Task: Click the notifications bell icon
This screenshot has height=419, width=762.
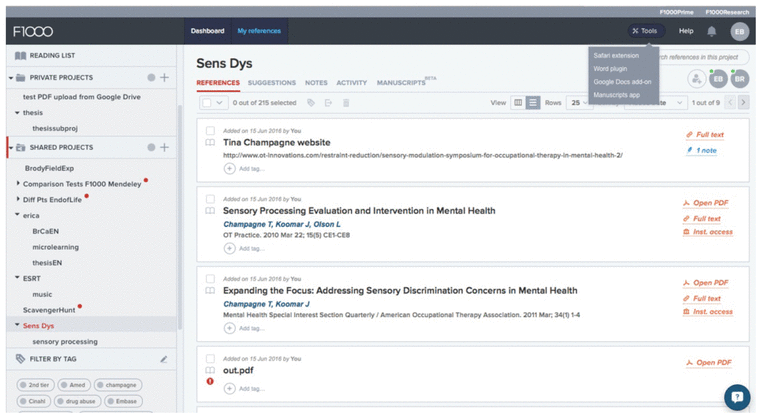Action: [712, 31]
